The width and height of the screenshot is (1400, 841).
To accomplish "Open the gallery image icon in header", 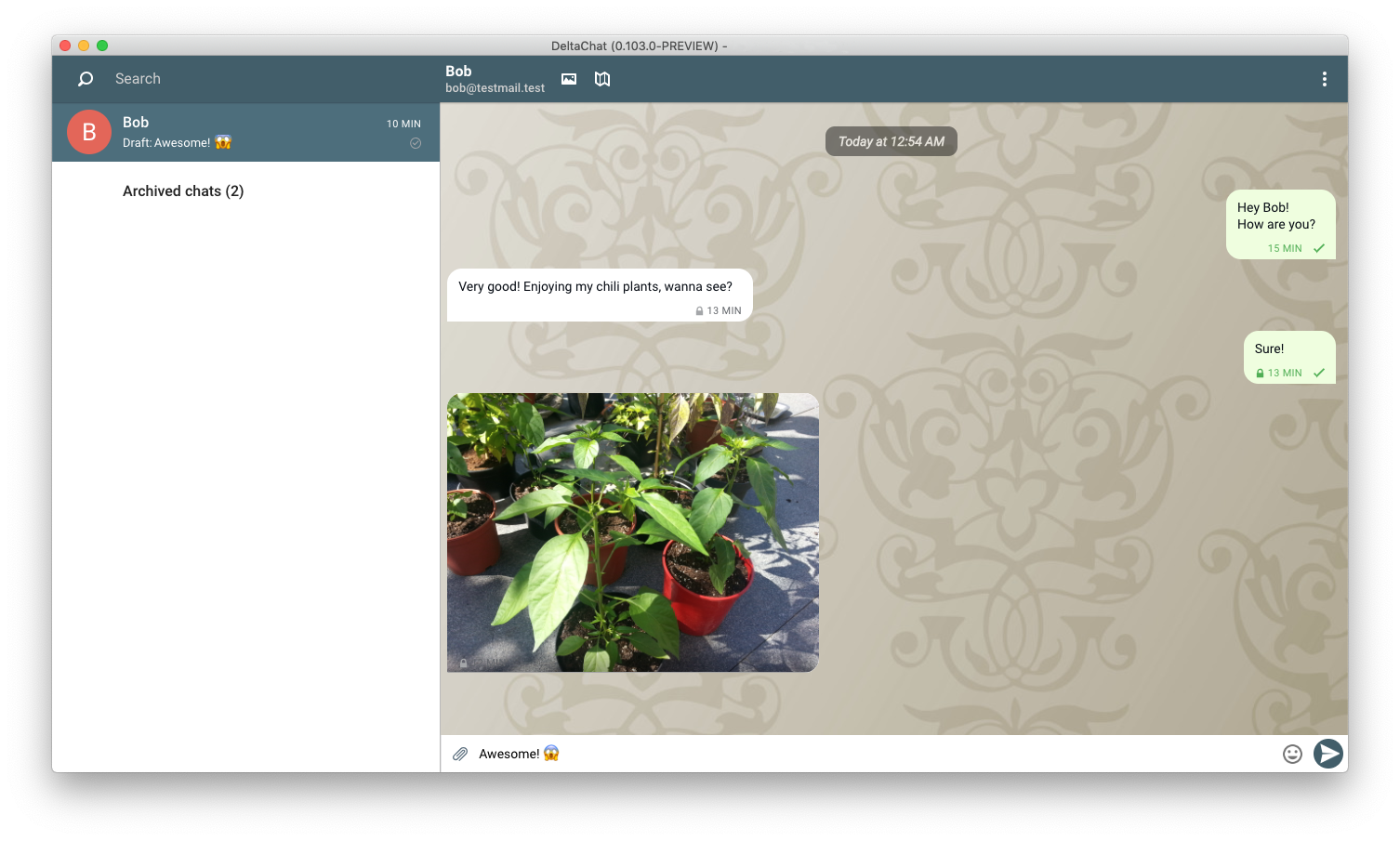I will pyautogui.click(x=569, y=79).
